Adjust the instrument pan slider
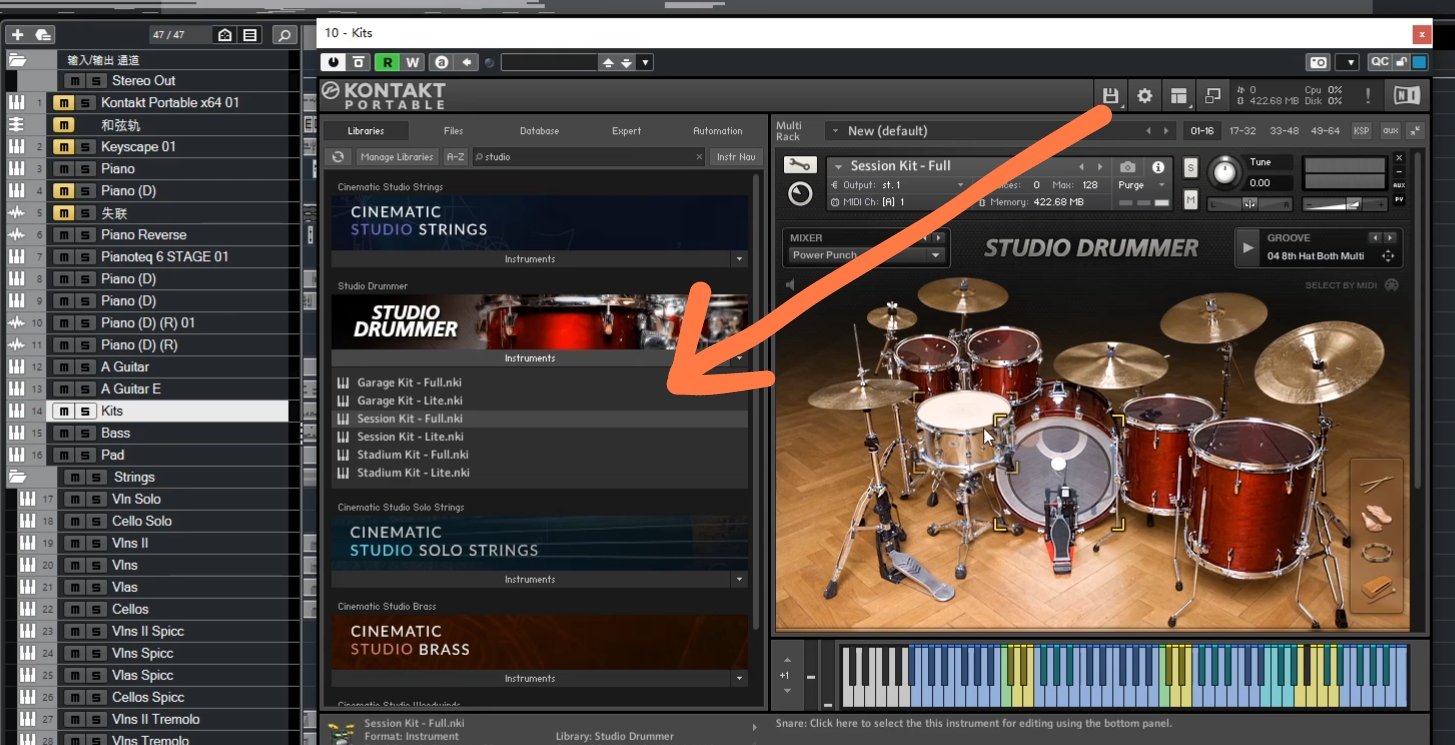The height and width of the screenshot is (745, 1455). click(1249, 203)
